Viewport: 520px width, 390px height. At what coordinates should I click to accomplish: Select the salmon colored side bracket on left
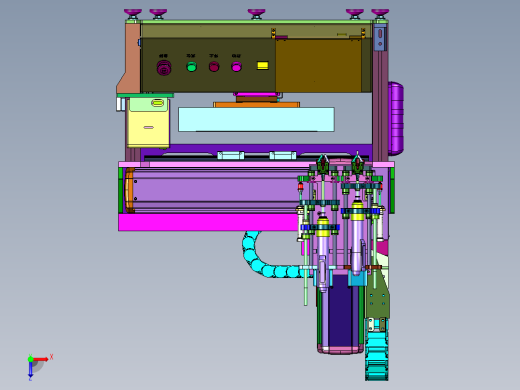(x=131, y=58)
